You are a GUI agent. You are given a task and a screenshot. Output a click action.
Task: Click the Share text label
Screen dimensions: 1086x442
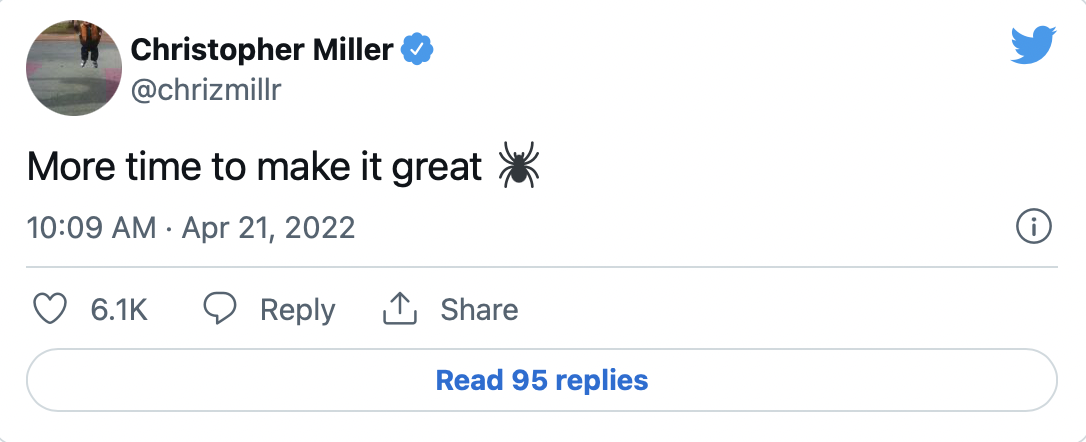(x=479, y=310)
